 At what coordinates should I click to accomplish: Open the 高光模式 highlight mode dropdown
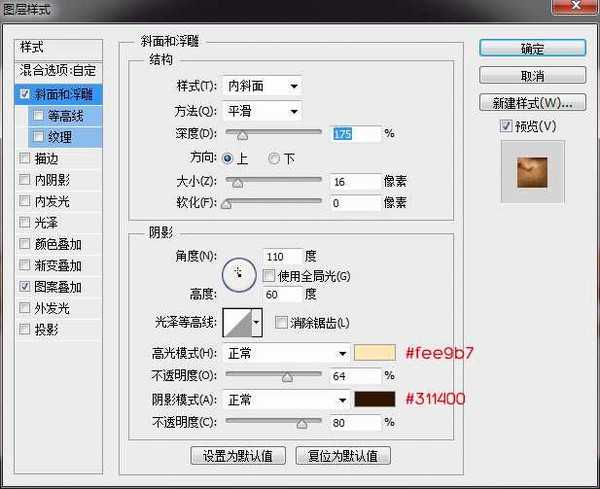coord(286,353)
